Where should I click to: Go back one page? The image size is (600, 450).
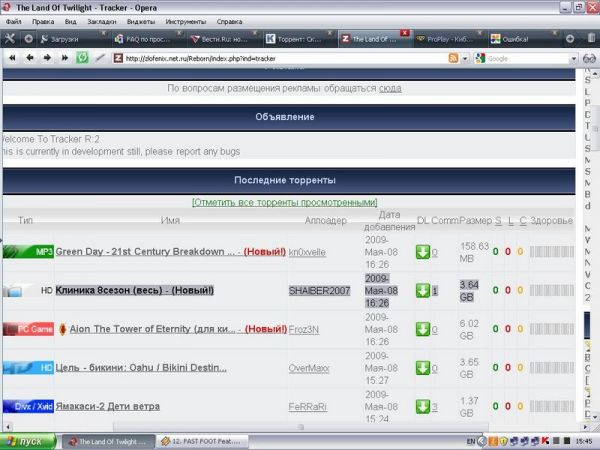click(30, 58)
